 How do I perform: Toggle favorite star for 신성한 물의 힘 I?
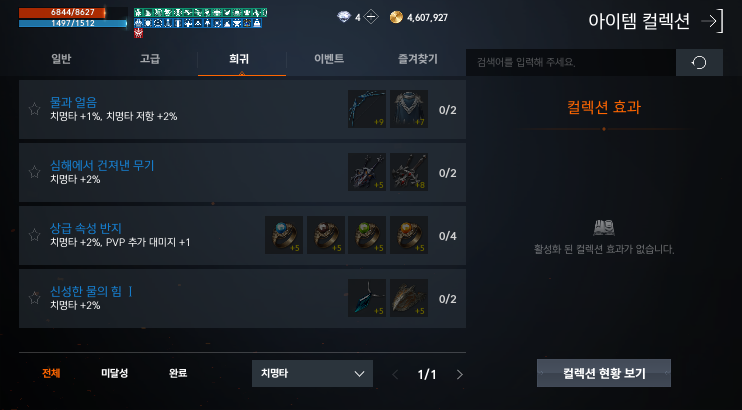(x=35, y=298)
